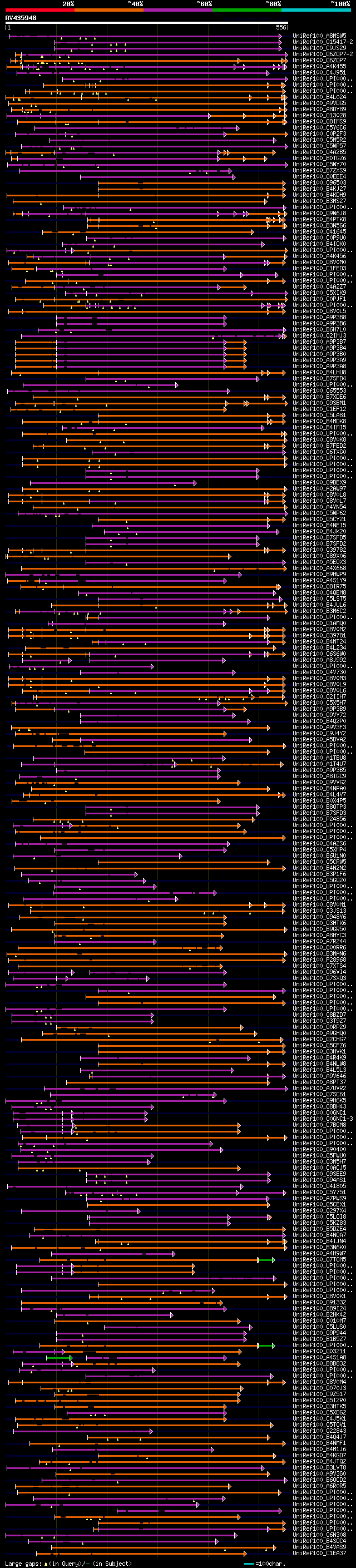The image size is (356, 1568).
Task: Open hit UniRef100_C9JS29
Action: 319,48
